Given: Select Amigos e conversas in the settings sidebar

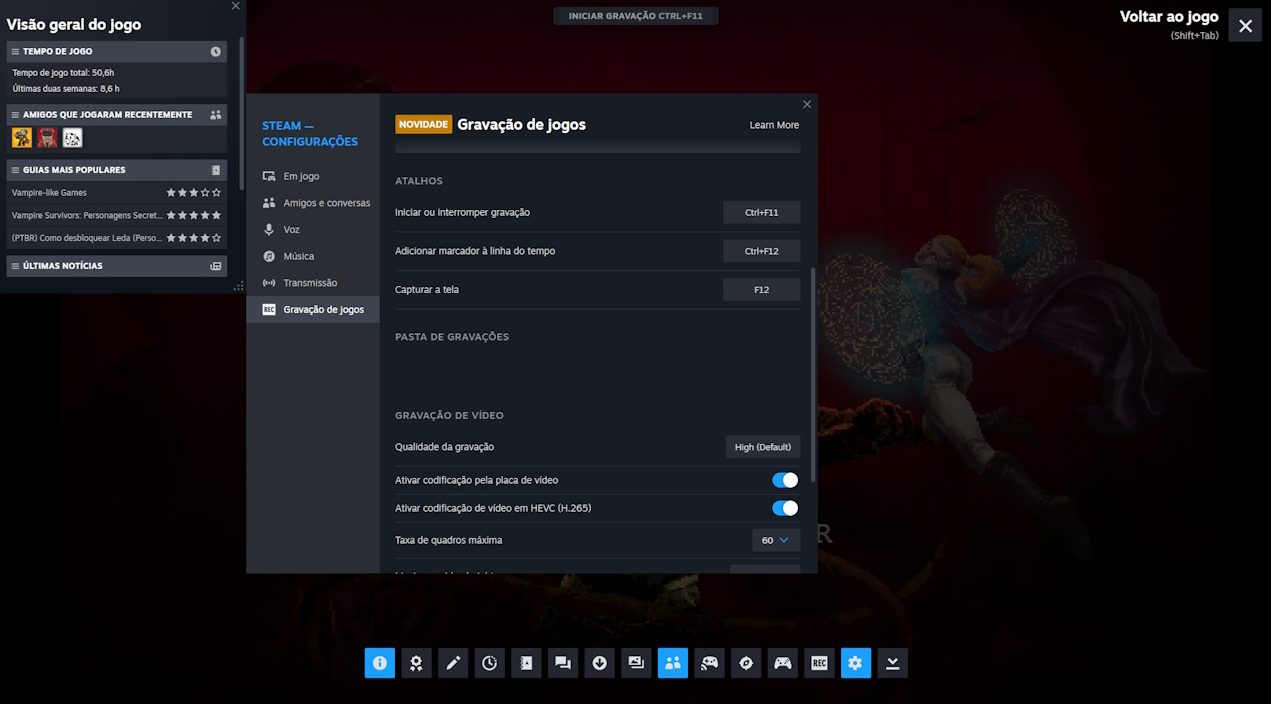Looking at the screenshot, I should click(x=326, y=203).
